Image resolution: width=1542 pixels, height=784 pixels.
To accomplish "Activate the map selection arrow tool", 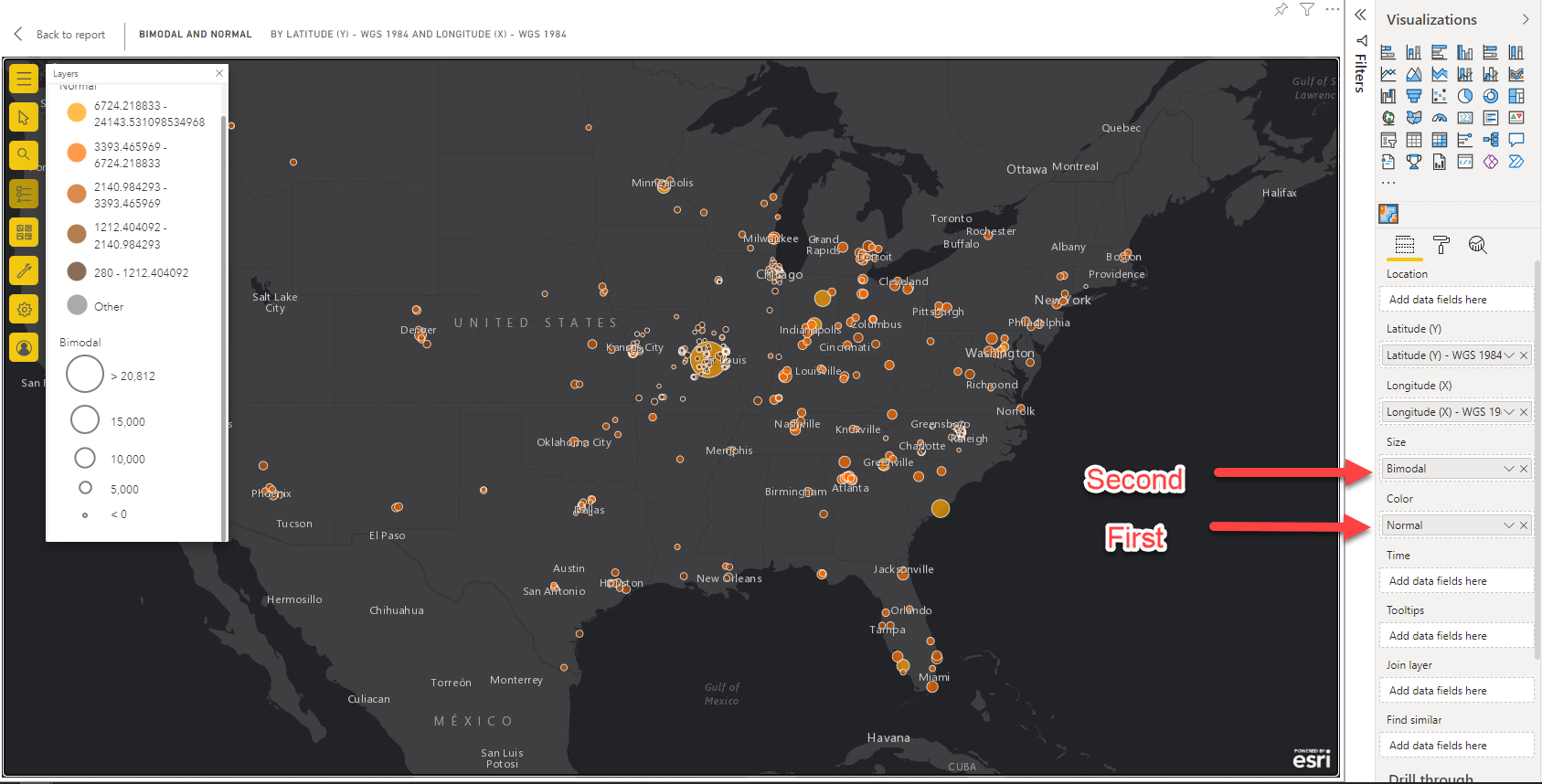I will [x=24, y=117].
